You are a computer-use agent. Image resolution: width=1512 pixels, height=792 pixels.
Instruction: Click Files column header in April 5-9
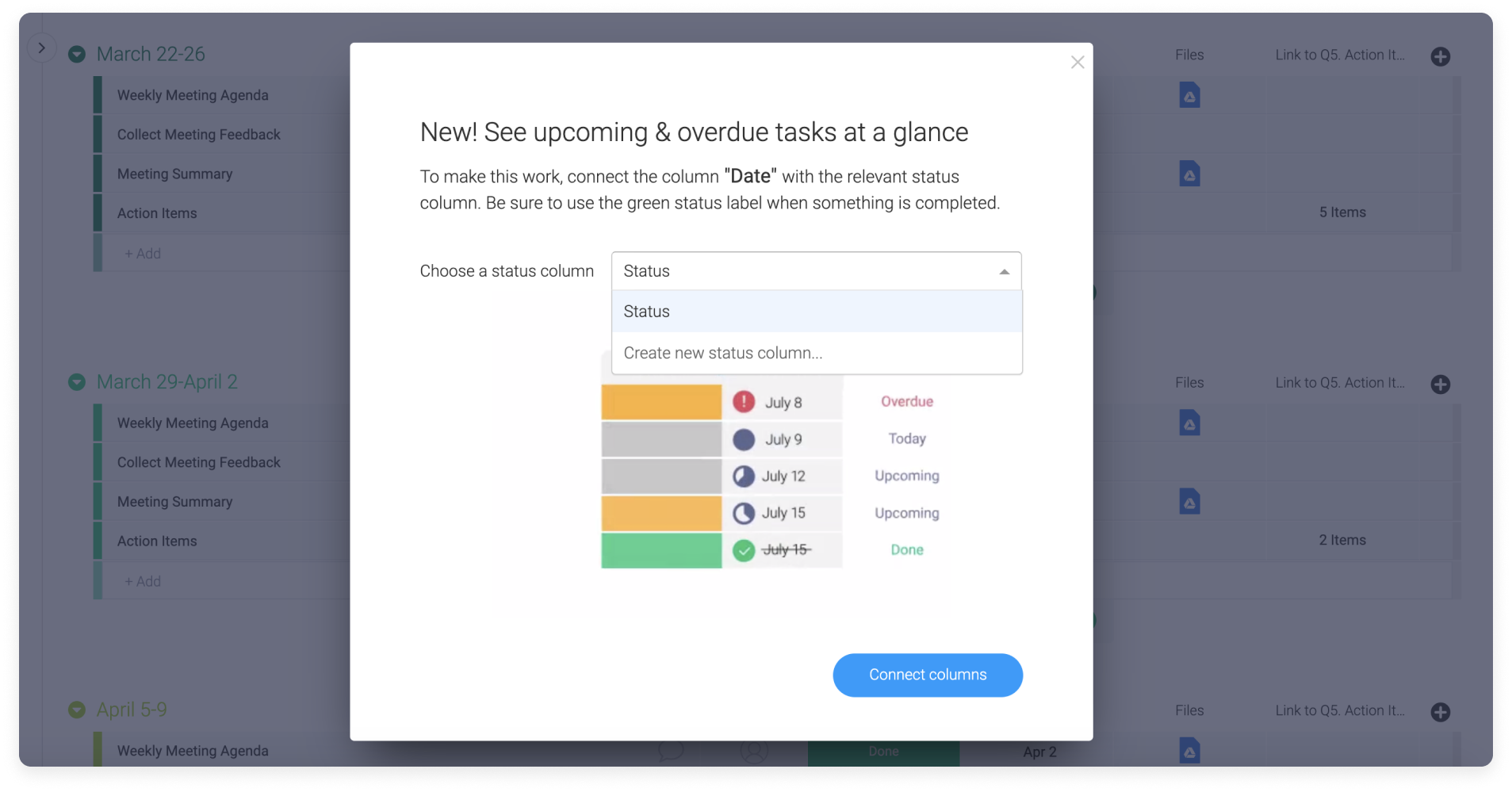point(1189,710)
